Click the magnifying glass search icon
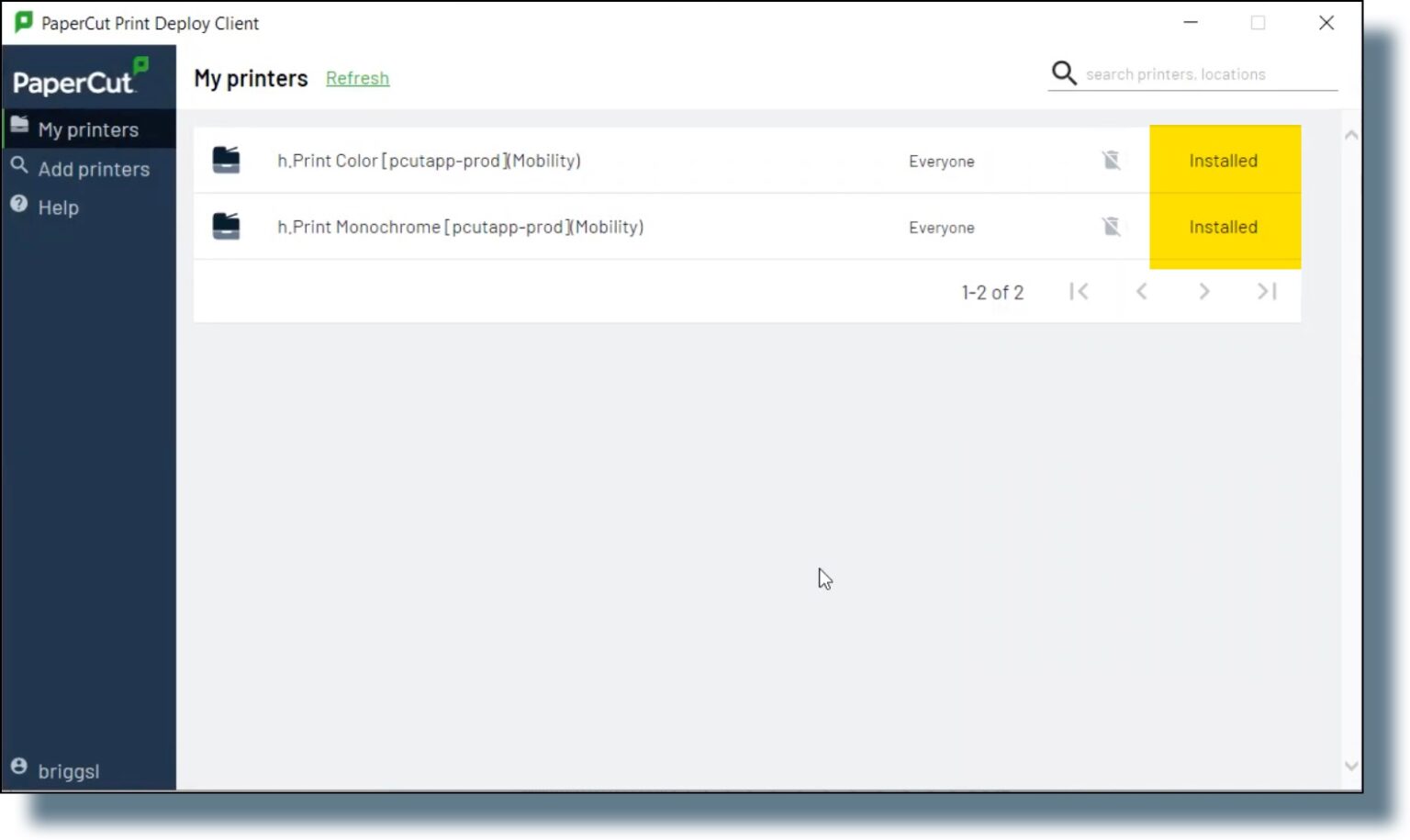Image resolution: width=1410 pixels, height=840 pixels. (x=1063, y=73)
